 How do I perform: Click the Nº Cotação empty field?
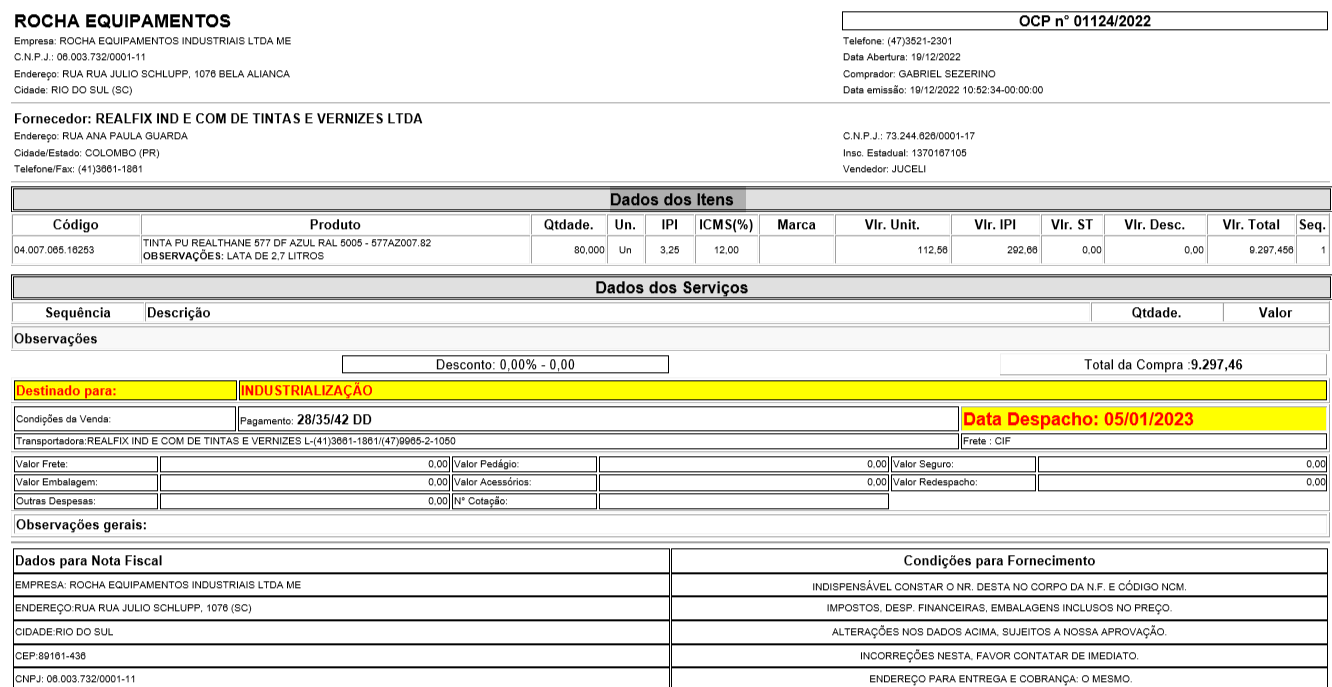(743, 501)
